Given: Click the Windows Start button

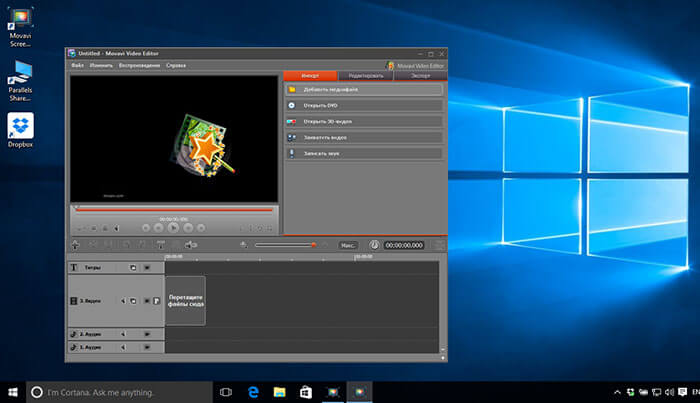Looking at the screenshot, I should (x=13, y=392).
